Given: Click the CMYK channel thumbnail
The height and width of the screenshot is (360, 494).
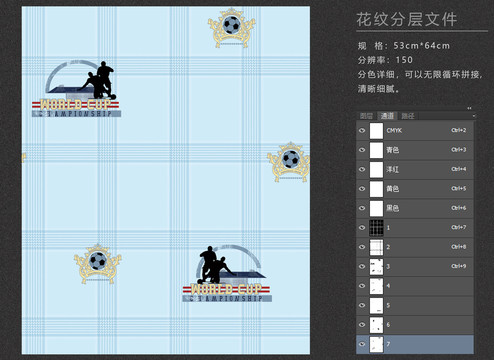Looking at the screenshot, I should (376, 131).
